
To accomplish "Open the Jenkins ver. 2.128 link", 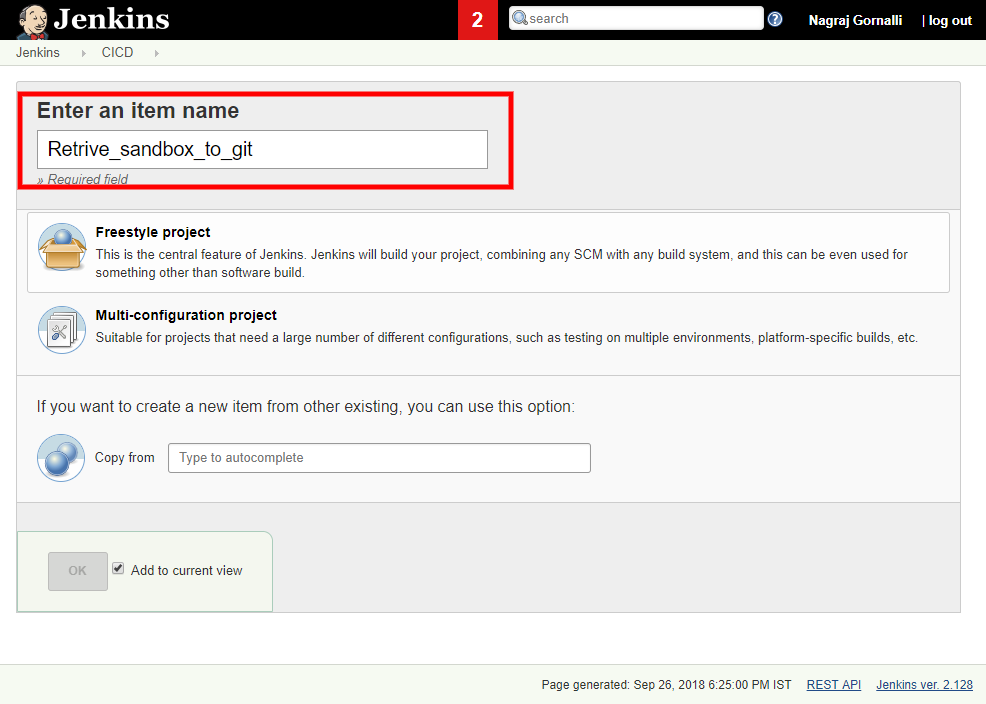I will click(924, 685).
